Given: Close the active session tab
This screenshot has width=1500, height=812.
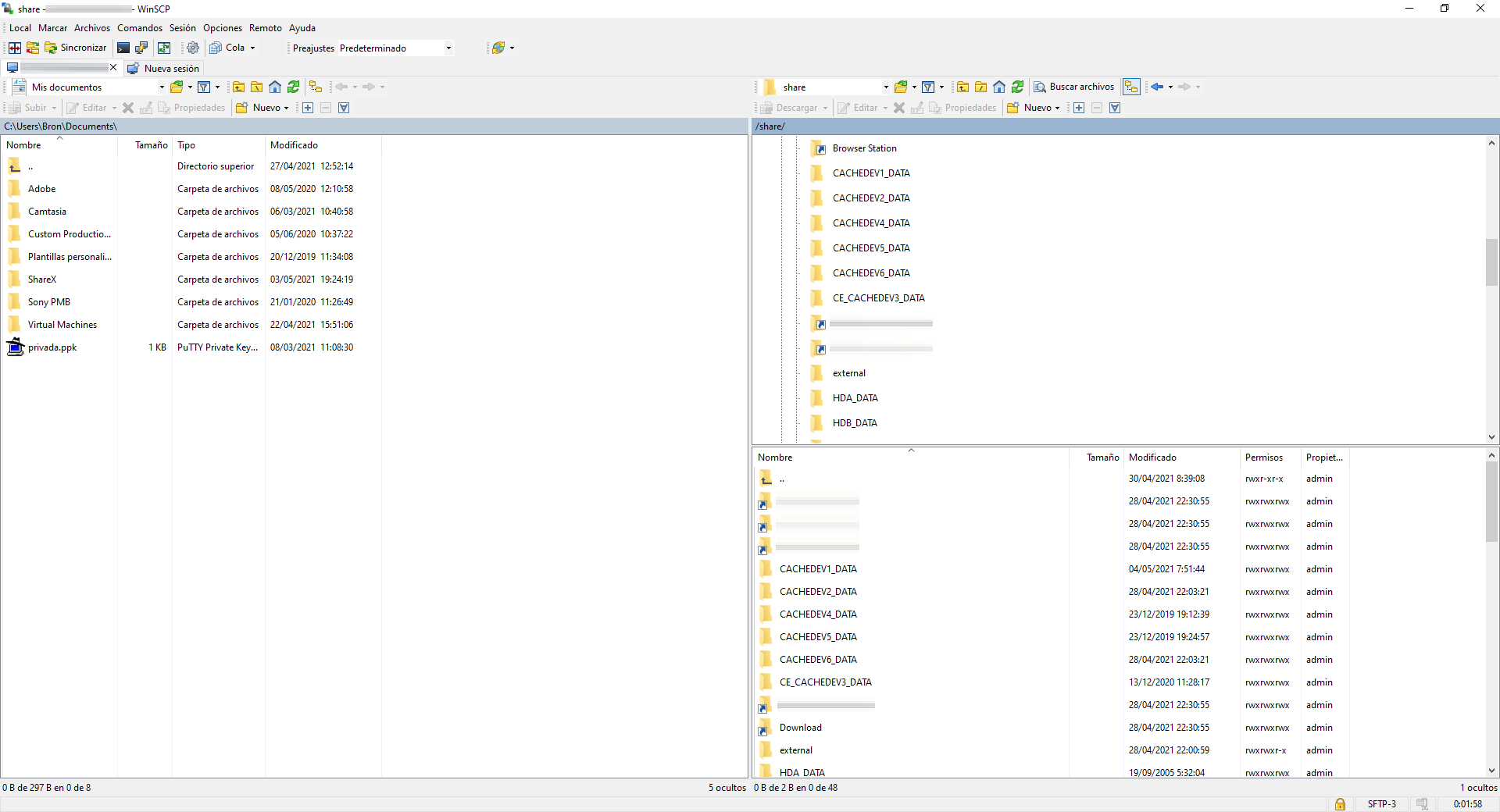Looking at the screenshot, I should click(x=113, y=68).
